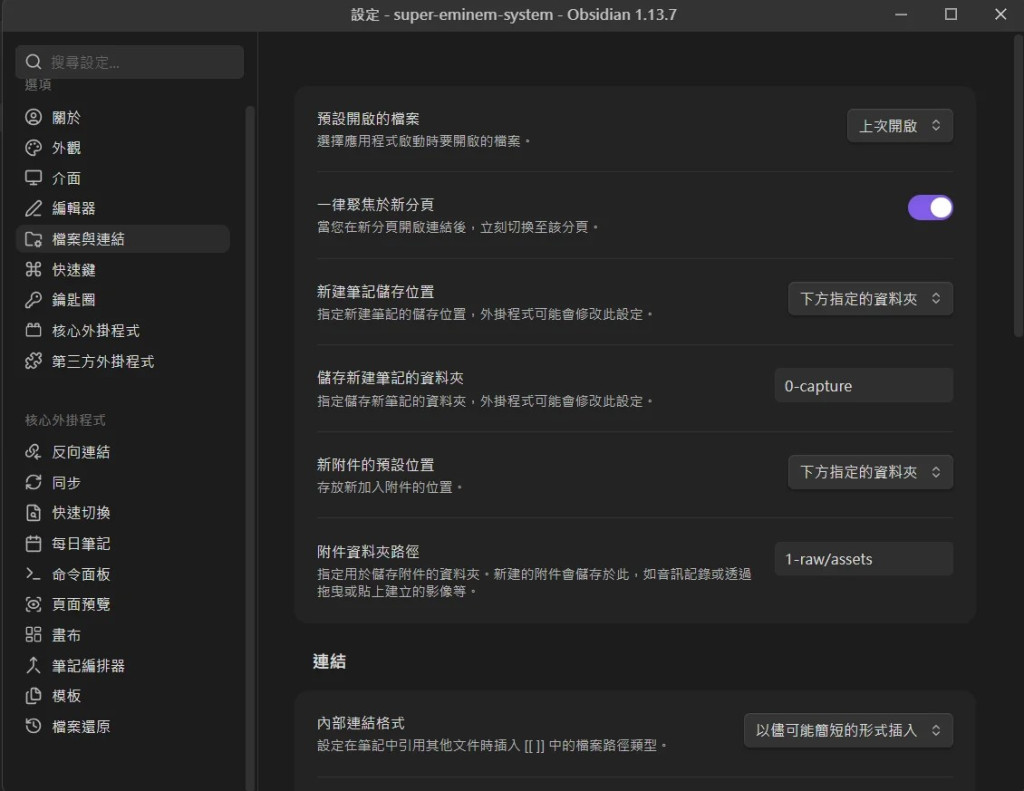Close the Obsidian settings window
The width and height of the screenshot is (1024, 791).
[x=1000, y=14]
